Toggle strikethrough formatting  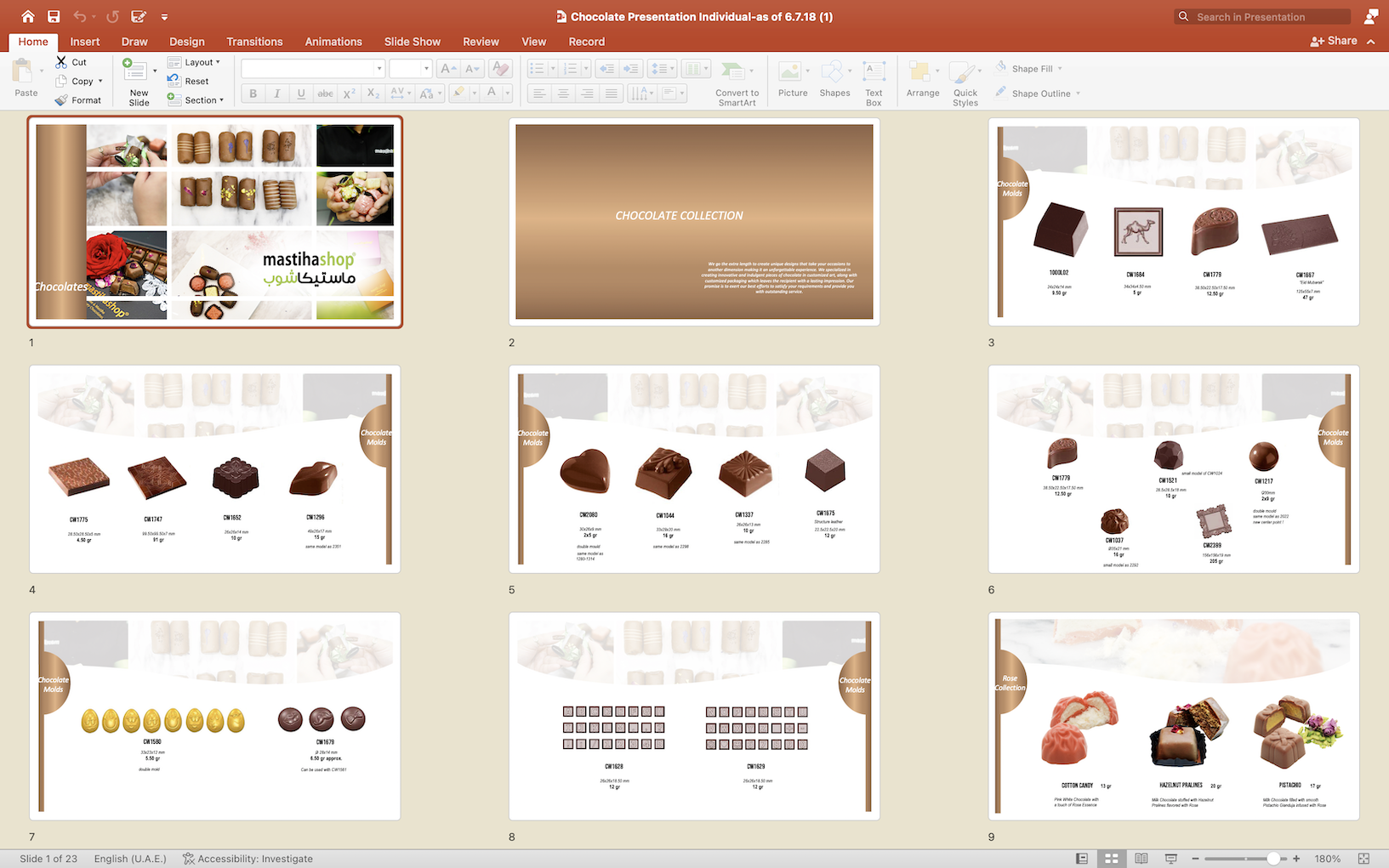(x=325, y=94)
